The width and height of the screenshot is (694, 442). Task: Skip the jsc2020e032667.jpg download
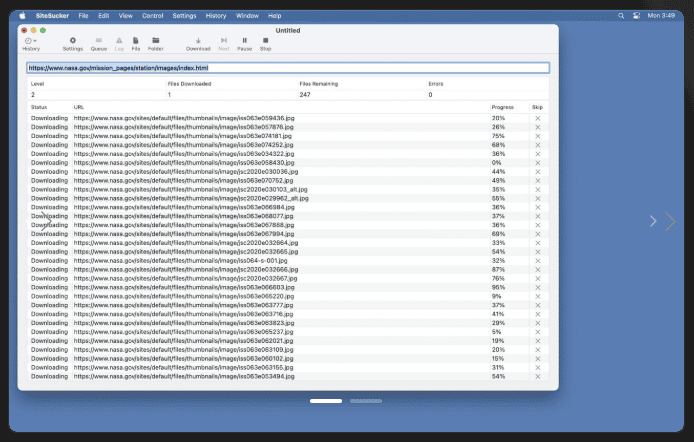[538, 279]
